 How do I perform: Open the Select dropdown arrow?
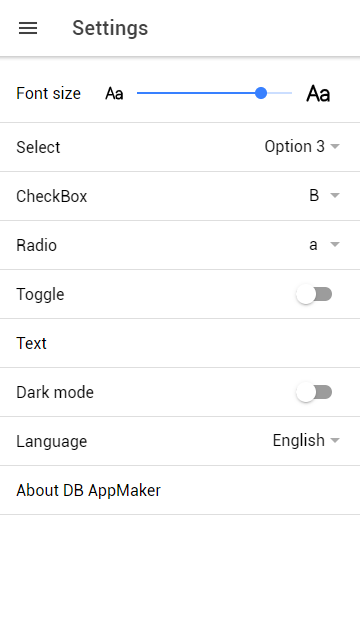pos(335,146)
